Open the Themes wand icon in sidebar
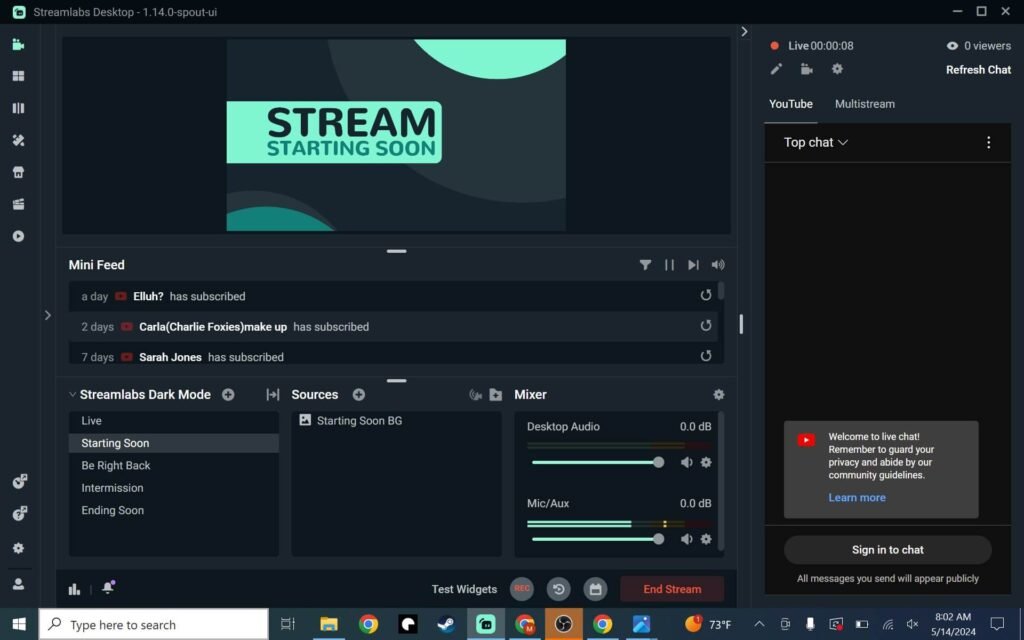 [18, 140]
